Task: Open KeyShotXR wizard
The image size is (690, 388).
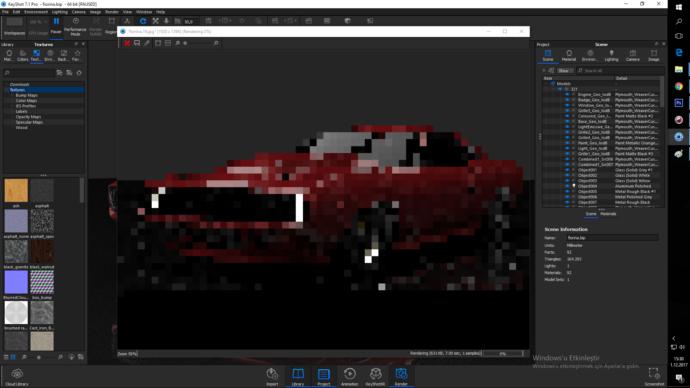Action: (x=375, y=377)
